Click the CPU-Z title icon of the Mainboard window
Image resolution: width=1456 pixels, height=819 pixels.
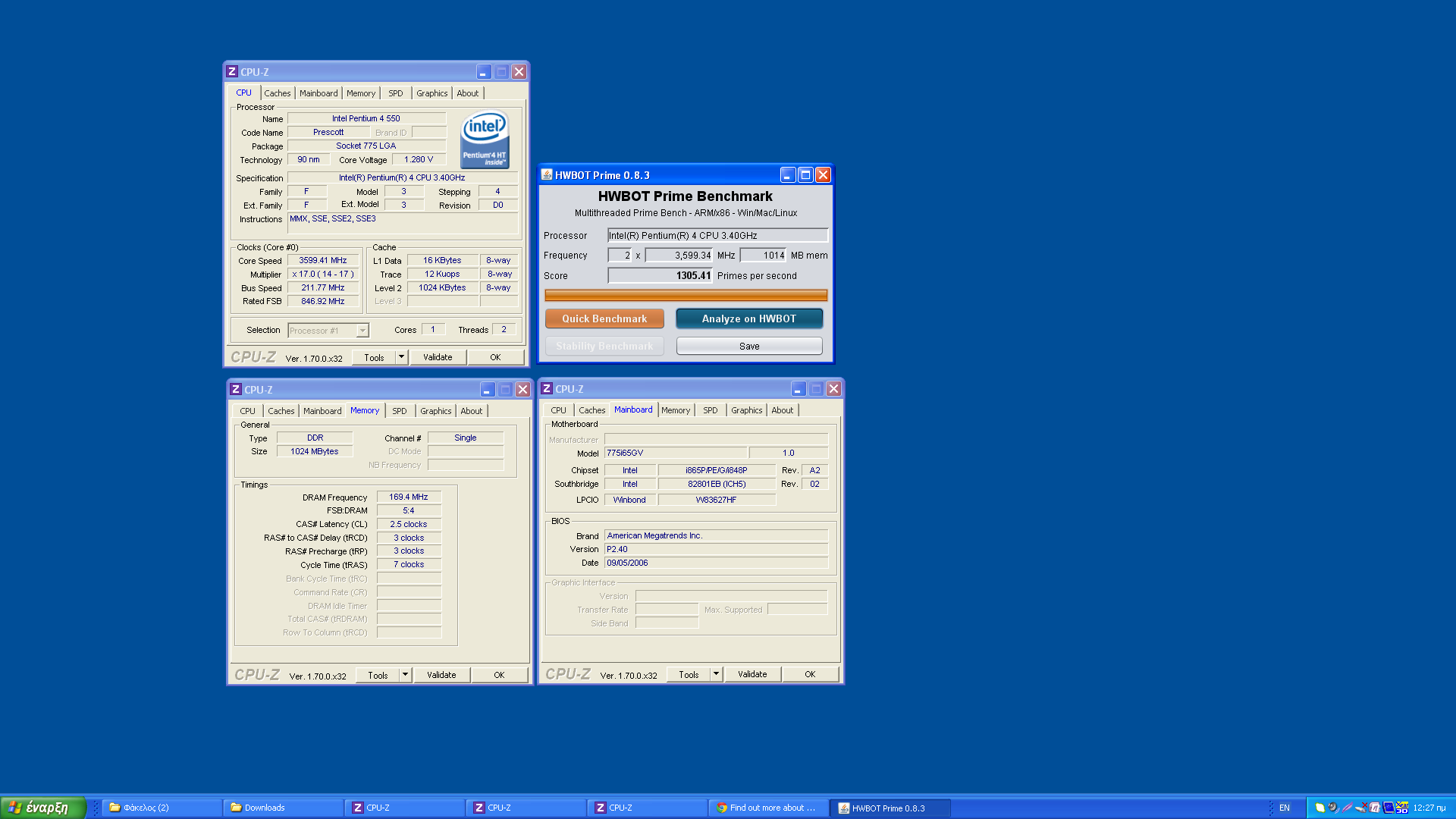click(x=547, y=389)
